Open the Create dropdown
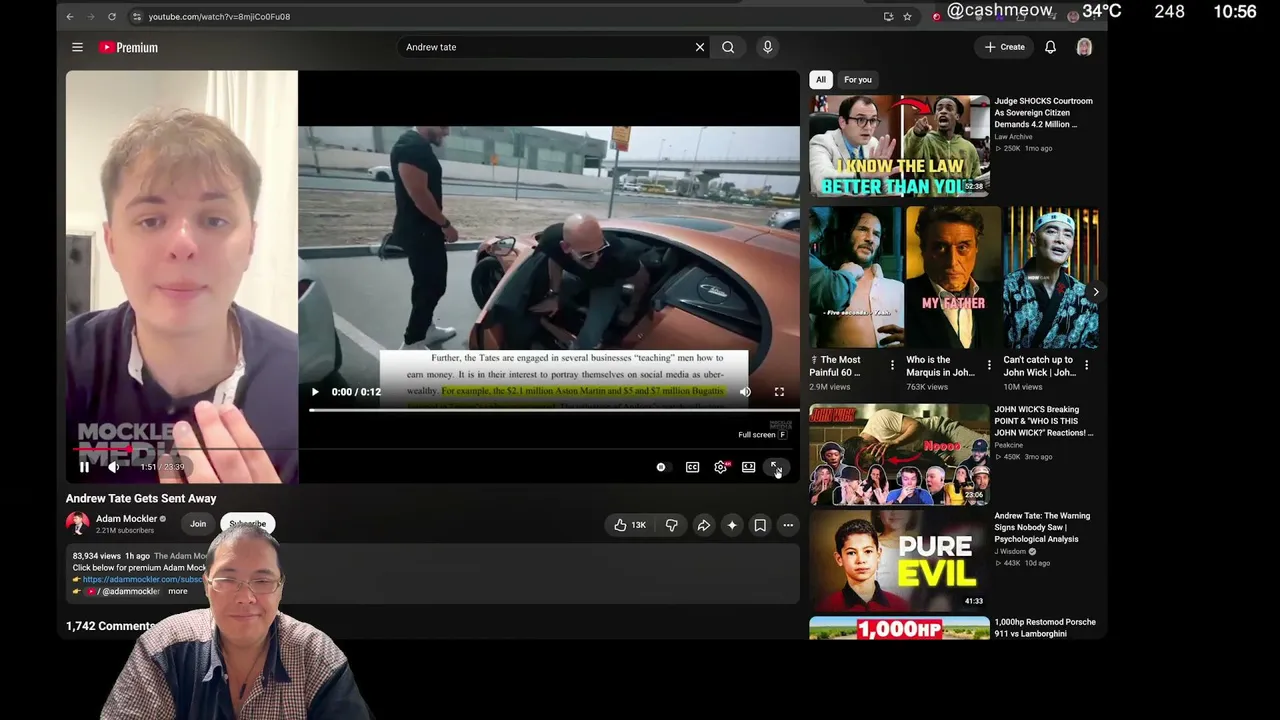 tap(1005, 47)
